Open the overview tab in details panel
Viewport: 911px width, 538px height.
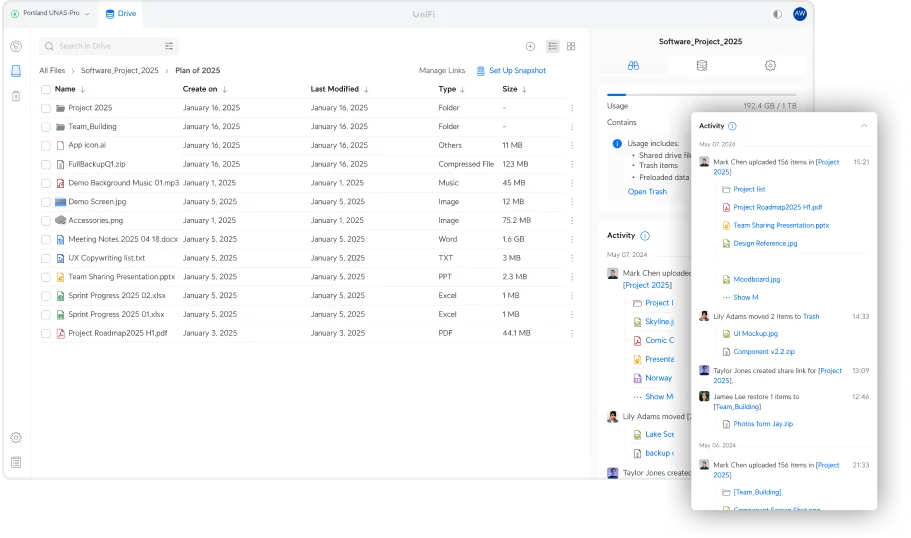633,66
